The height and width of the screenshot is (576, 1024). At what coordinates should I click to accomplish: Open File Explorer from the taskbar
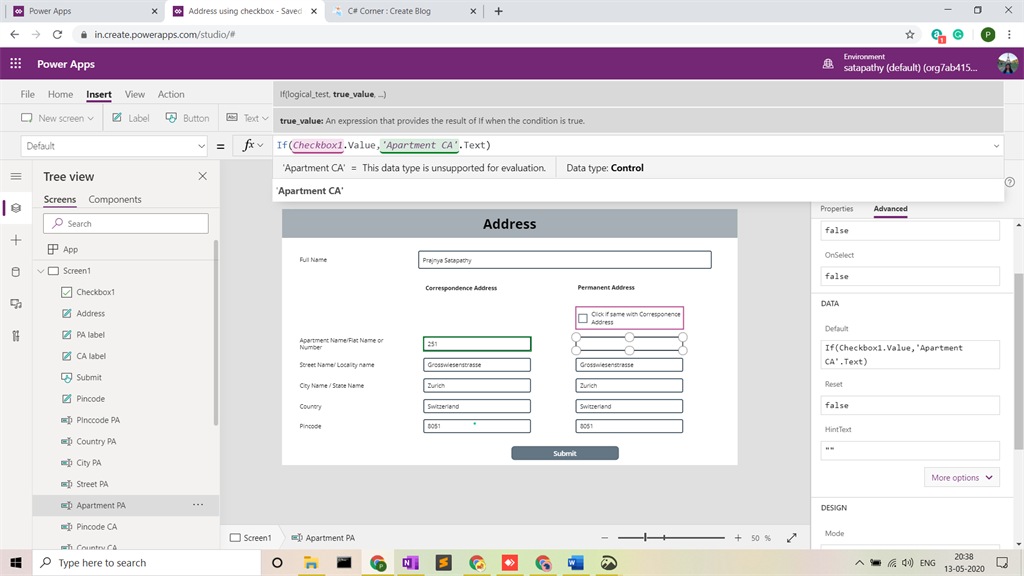click(x=311, y=562)
